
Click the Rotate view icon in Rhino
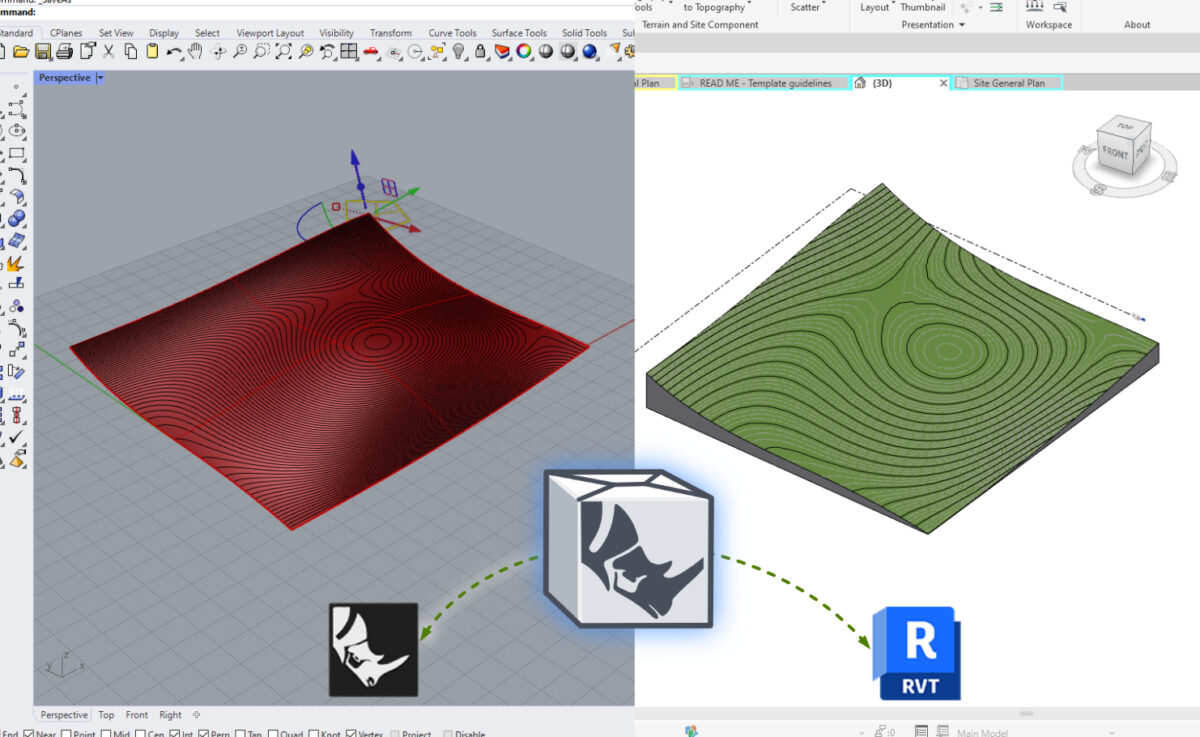pyautogui.click(x=217, y=52)
